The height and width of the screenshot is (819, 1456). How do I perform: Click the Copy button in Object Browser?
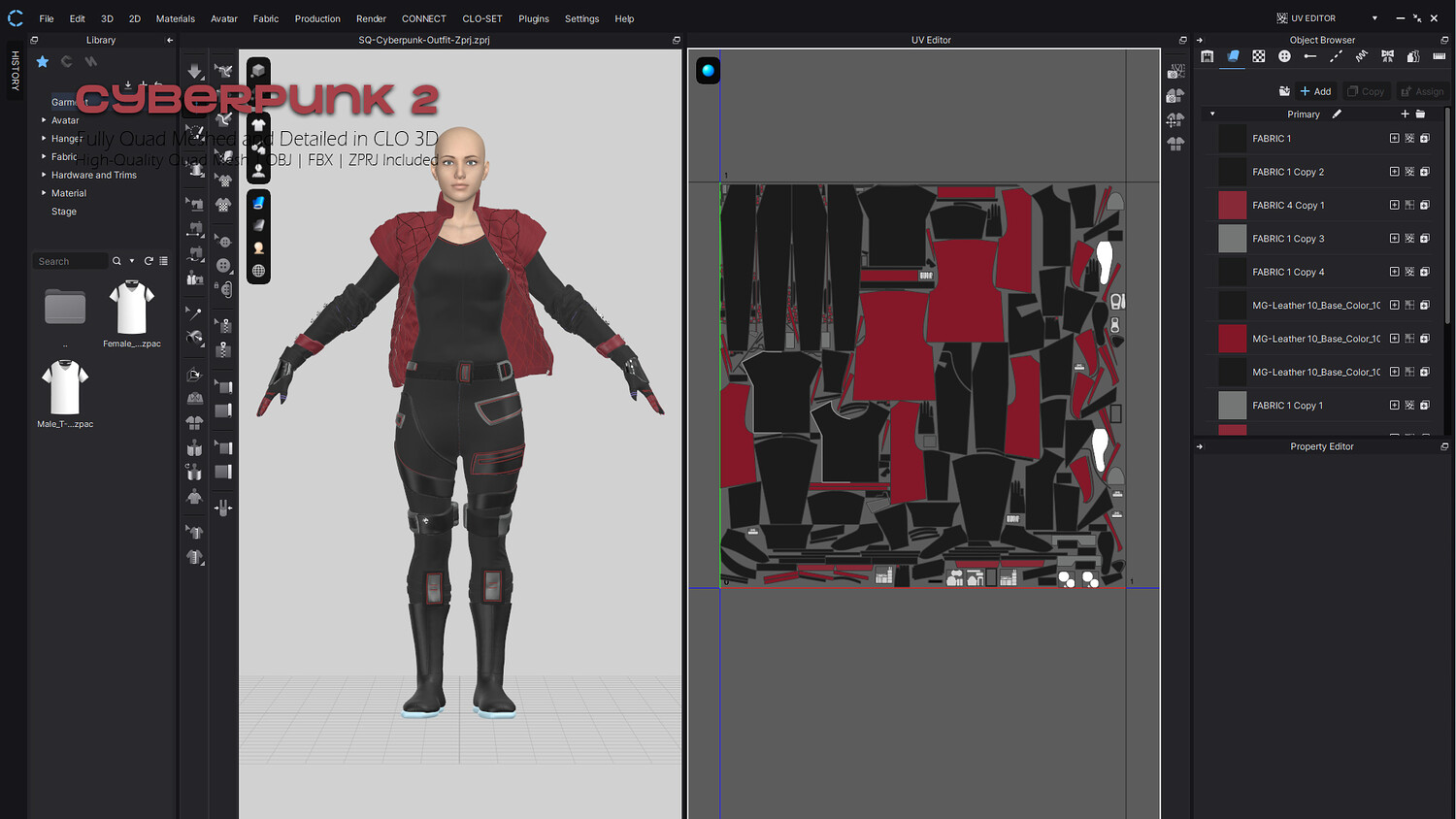click(x=1367, y=91)
